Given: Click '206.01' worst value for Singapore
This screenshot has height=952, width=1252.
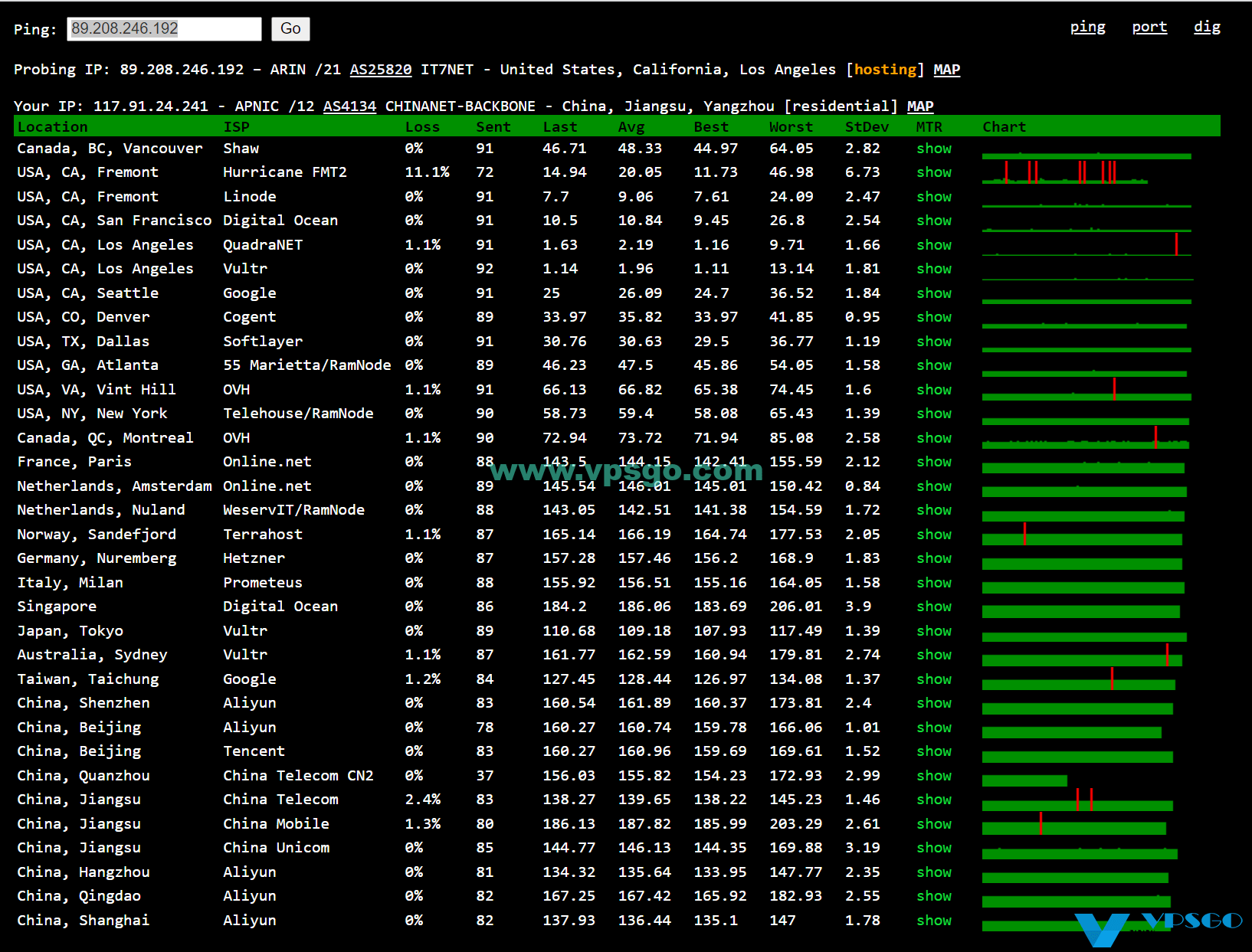Looking at the screenshot, I should click(795, 607).
